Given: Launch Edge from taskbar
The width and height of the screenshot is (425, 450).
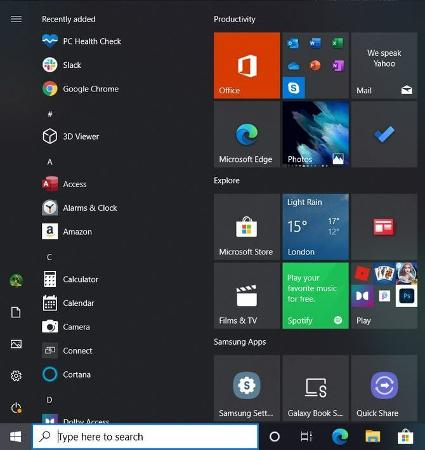Looking at the screenshot, I should pyautogui.click(x=340, y=437).
